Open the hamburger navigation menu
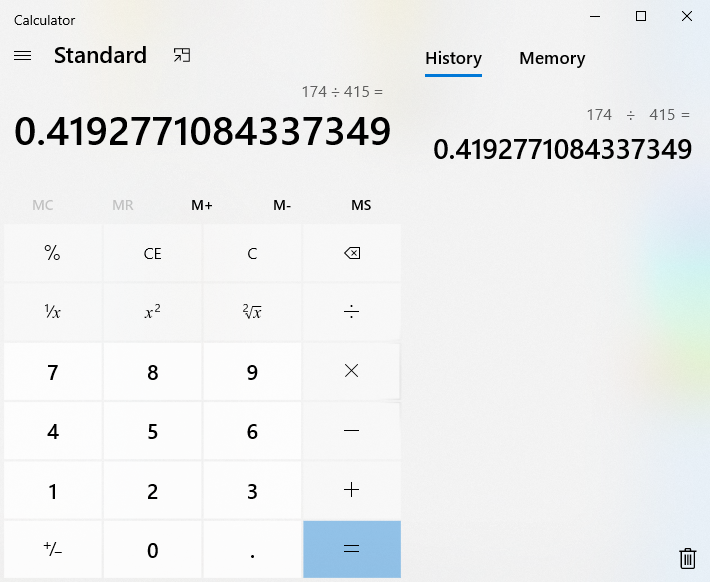The height and width of the screenshot is (582, 710). (x=22, y=56)
